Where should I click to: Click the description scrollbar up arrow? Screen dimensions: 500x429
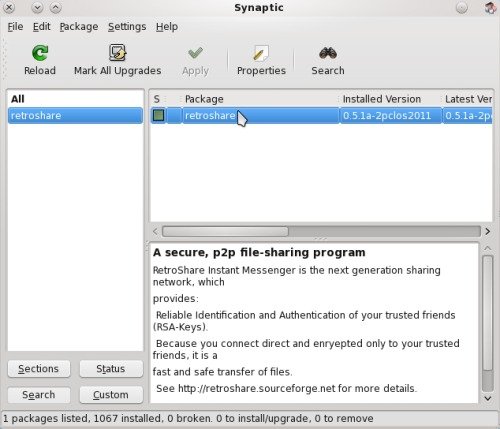click(x=488, y=248)
